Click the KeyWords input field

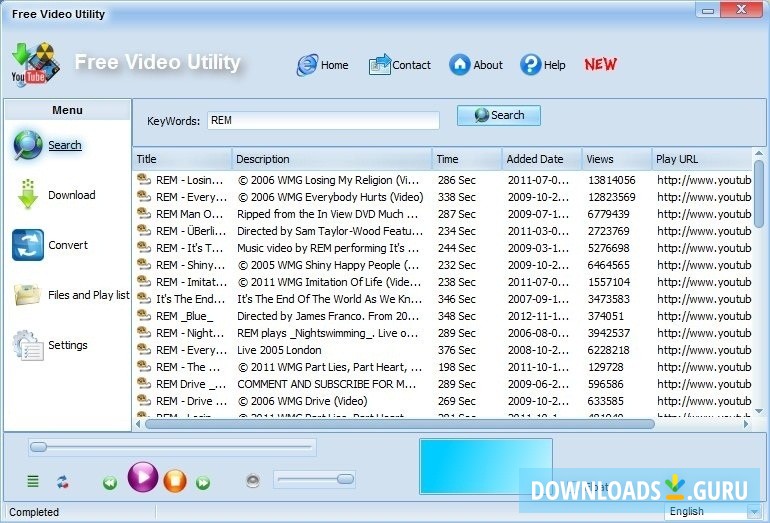tap(323, 120)
